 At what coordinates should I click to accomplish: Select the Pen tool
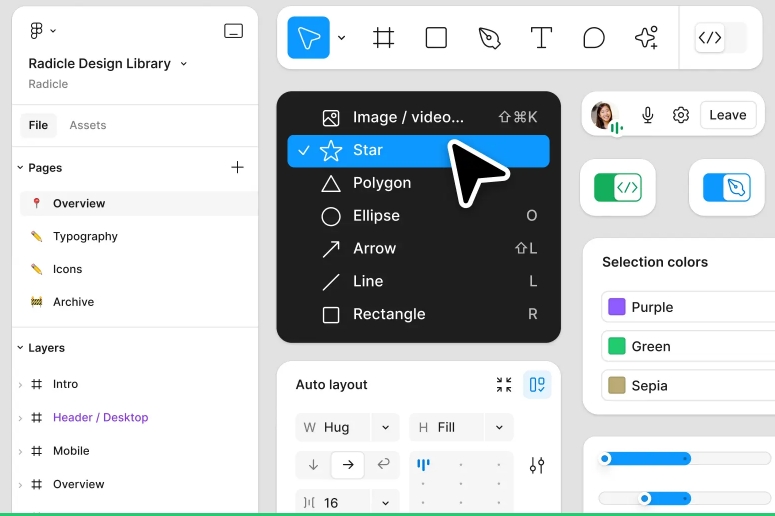click(x=489, y=38)
